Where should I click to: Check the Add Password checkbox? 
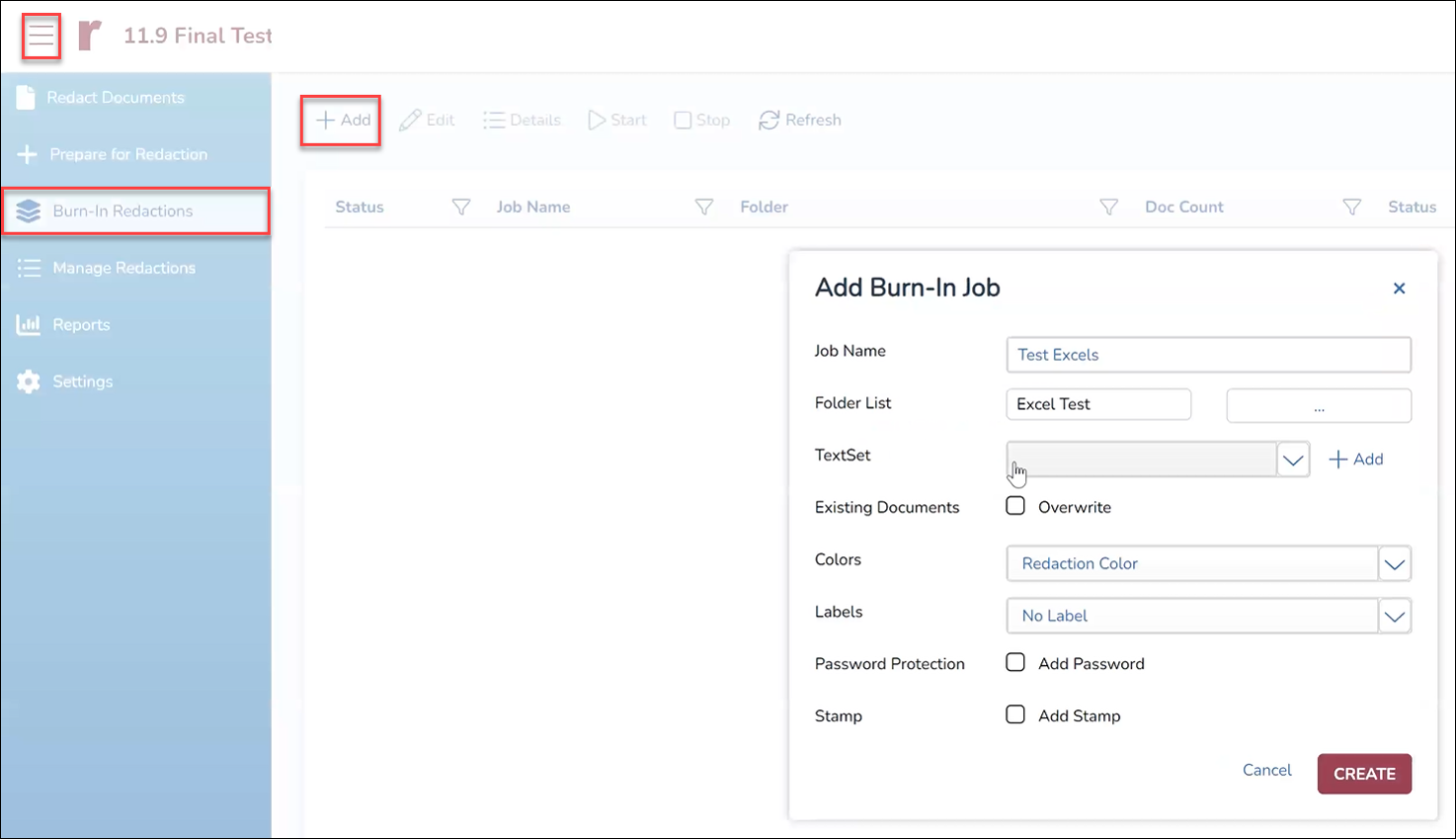coord(1015,663)
